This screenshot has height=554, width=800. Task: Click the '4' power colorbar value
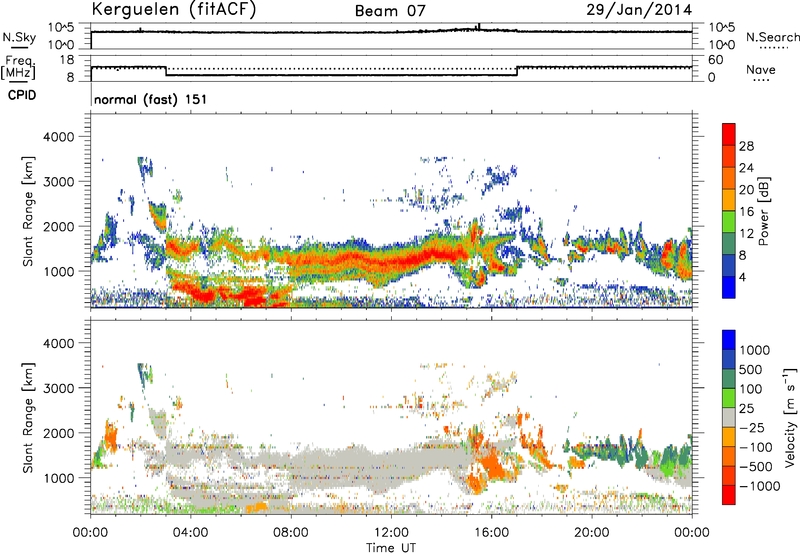742,277
